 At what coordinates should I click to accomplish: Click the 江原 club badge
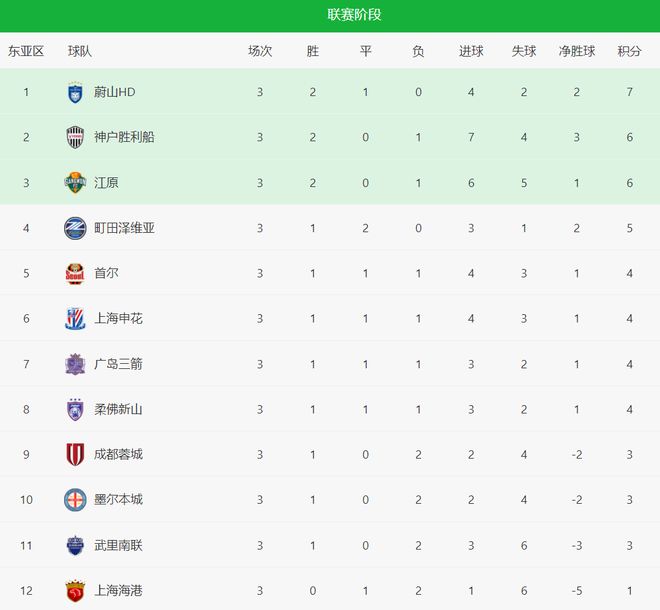[75, 182]
